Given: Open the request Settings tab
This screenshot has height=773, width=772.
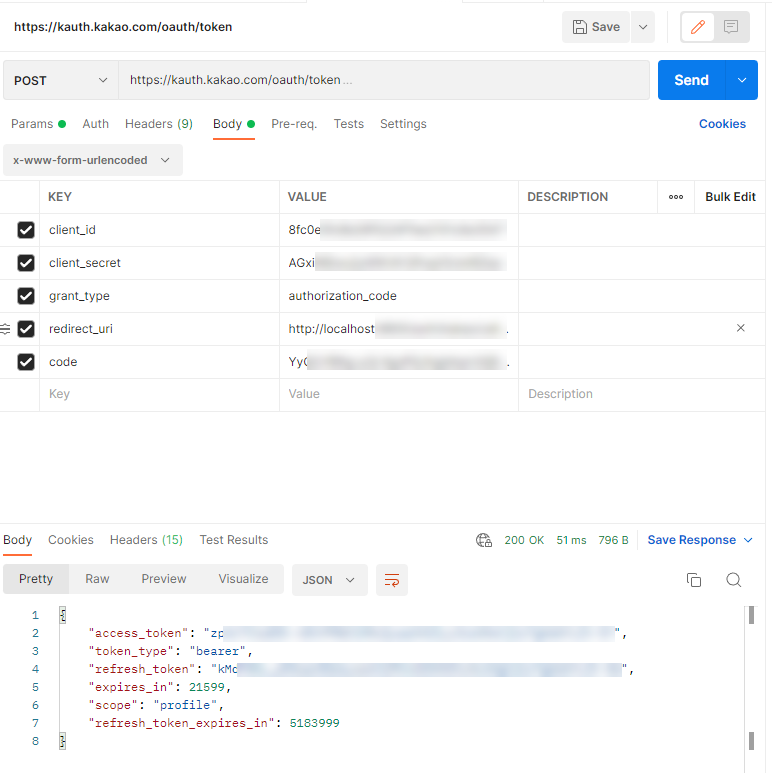Looking at the screenshot, I should pyautogui.click(x=403, y=124).
